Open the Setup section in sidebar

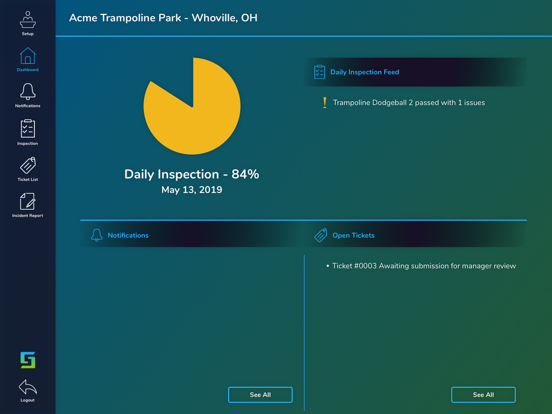tap(27, 23)
